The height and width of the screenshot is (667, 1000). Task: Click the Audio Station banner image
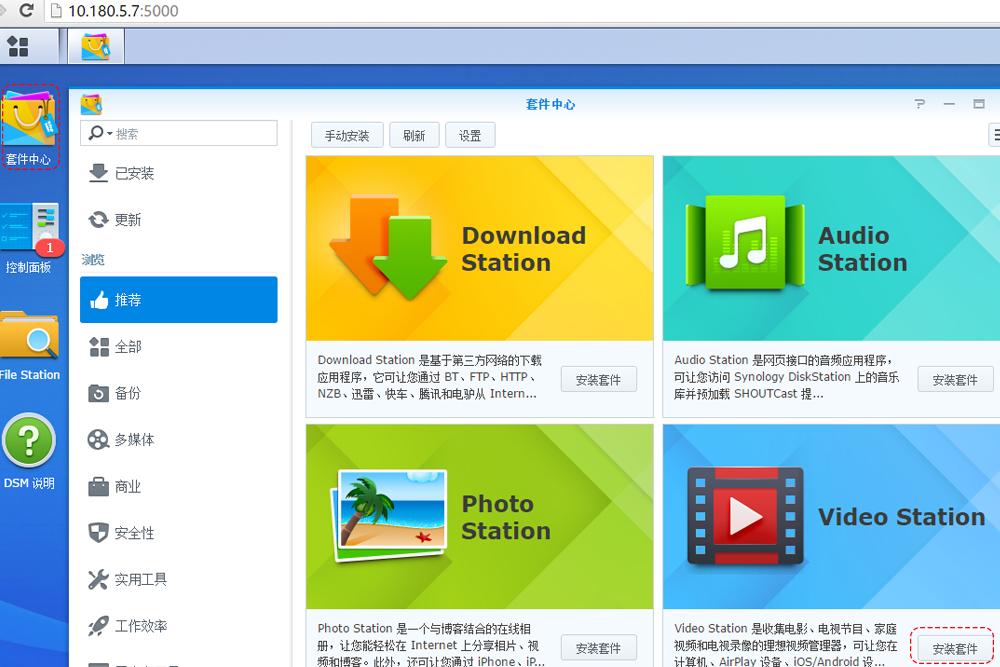(x=830, y=248)
